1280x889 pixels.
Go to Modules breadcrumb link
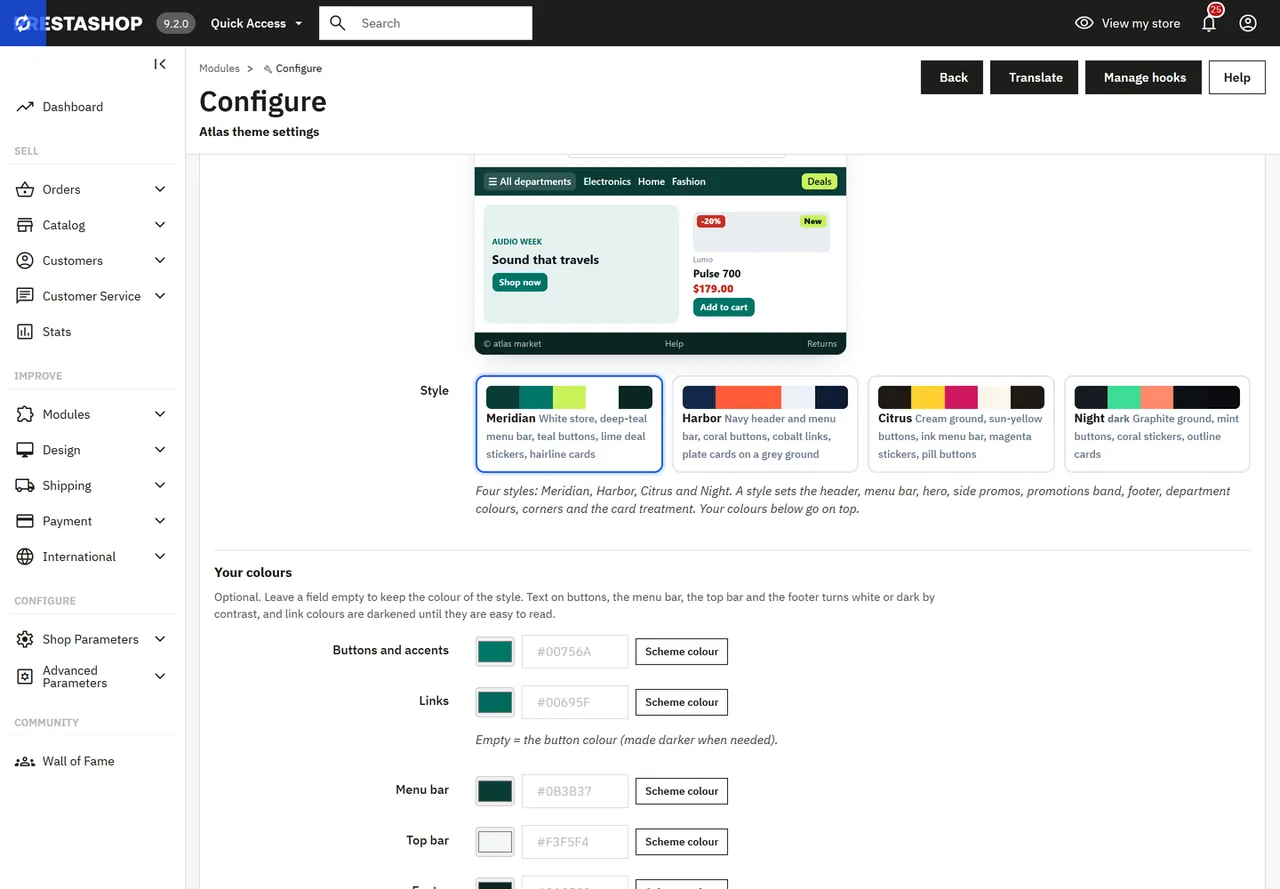pos(219,68)
